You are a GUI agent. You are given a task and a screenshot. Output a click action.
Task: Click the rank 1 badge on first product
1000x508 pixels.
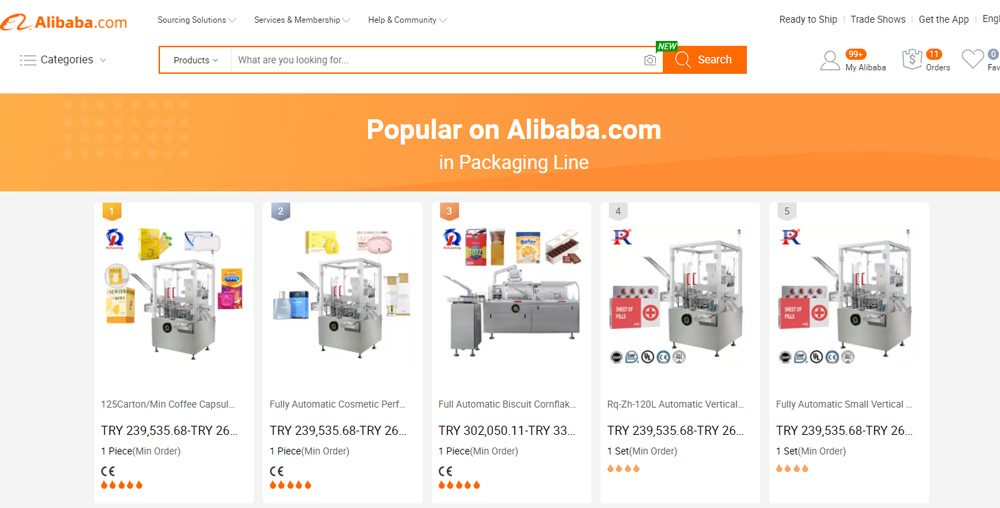pyautogui.click(x=112, y=211)
